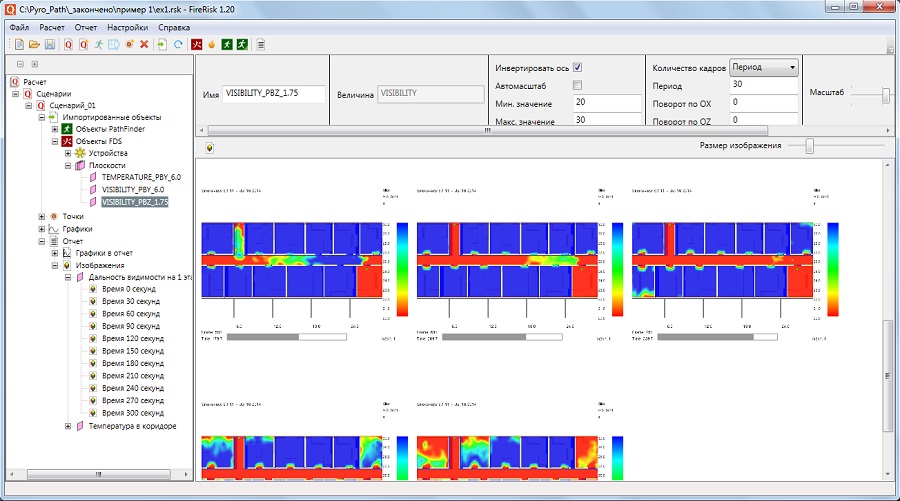Click the orange flame toolbar icon
This screenshot has height=501, width=900.
pos(212,44)
